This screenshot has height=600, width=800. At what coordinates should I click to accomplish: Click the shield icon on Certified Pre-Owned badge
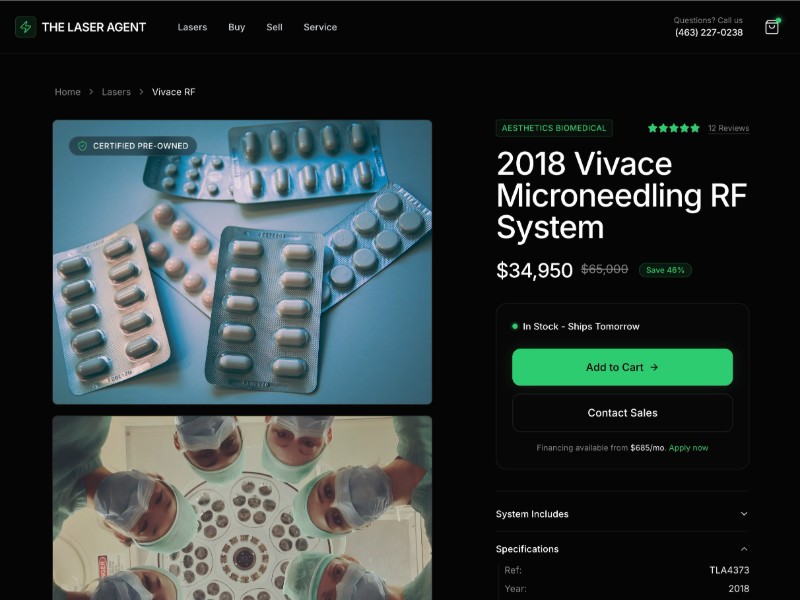tap(82, 146)
